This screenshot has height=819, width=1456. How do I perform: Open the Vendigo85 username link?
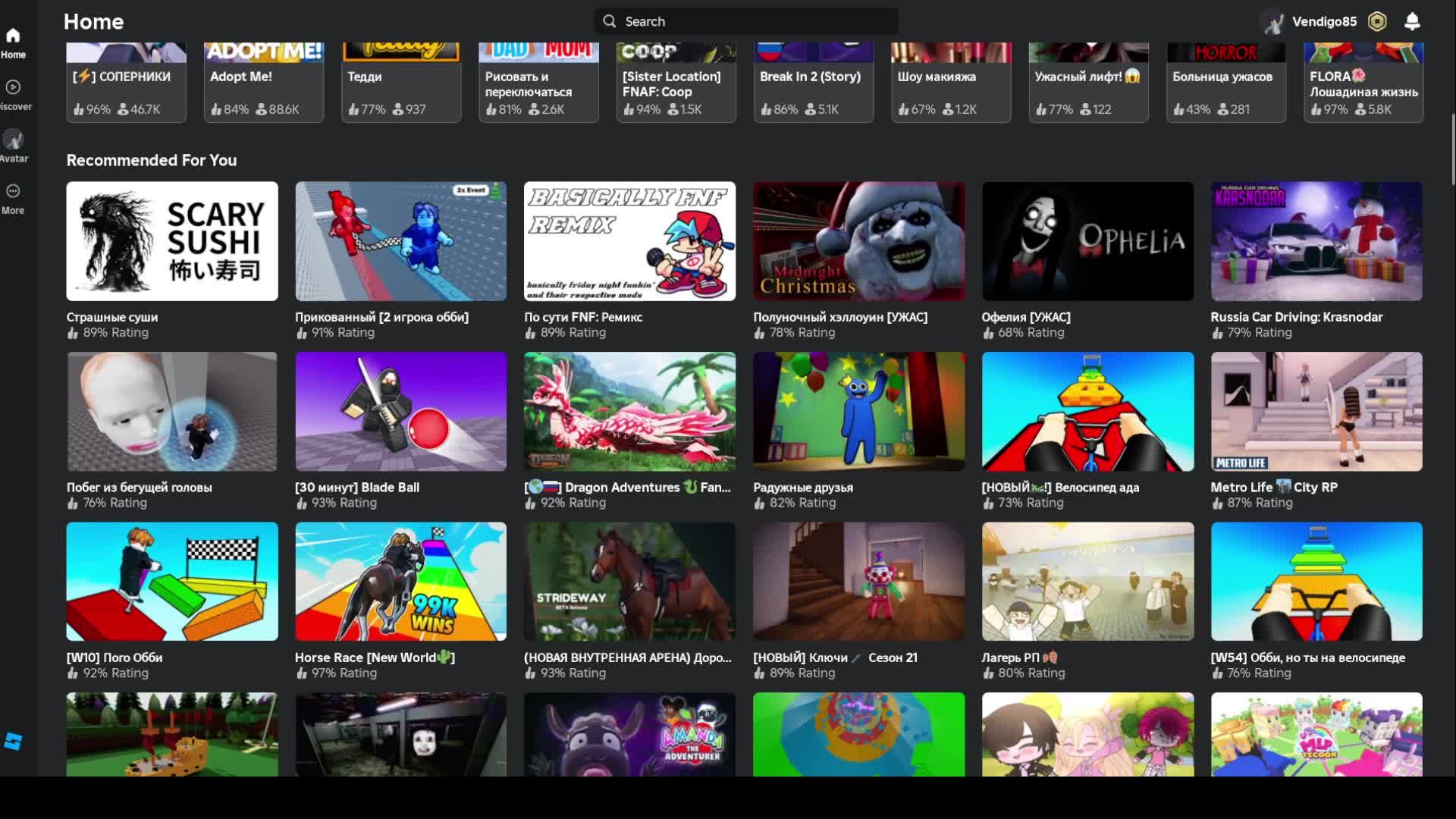(x=1324, y=22)
